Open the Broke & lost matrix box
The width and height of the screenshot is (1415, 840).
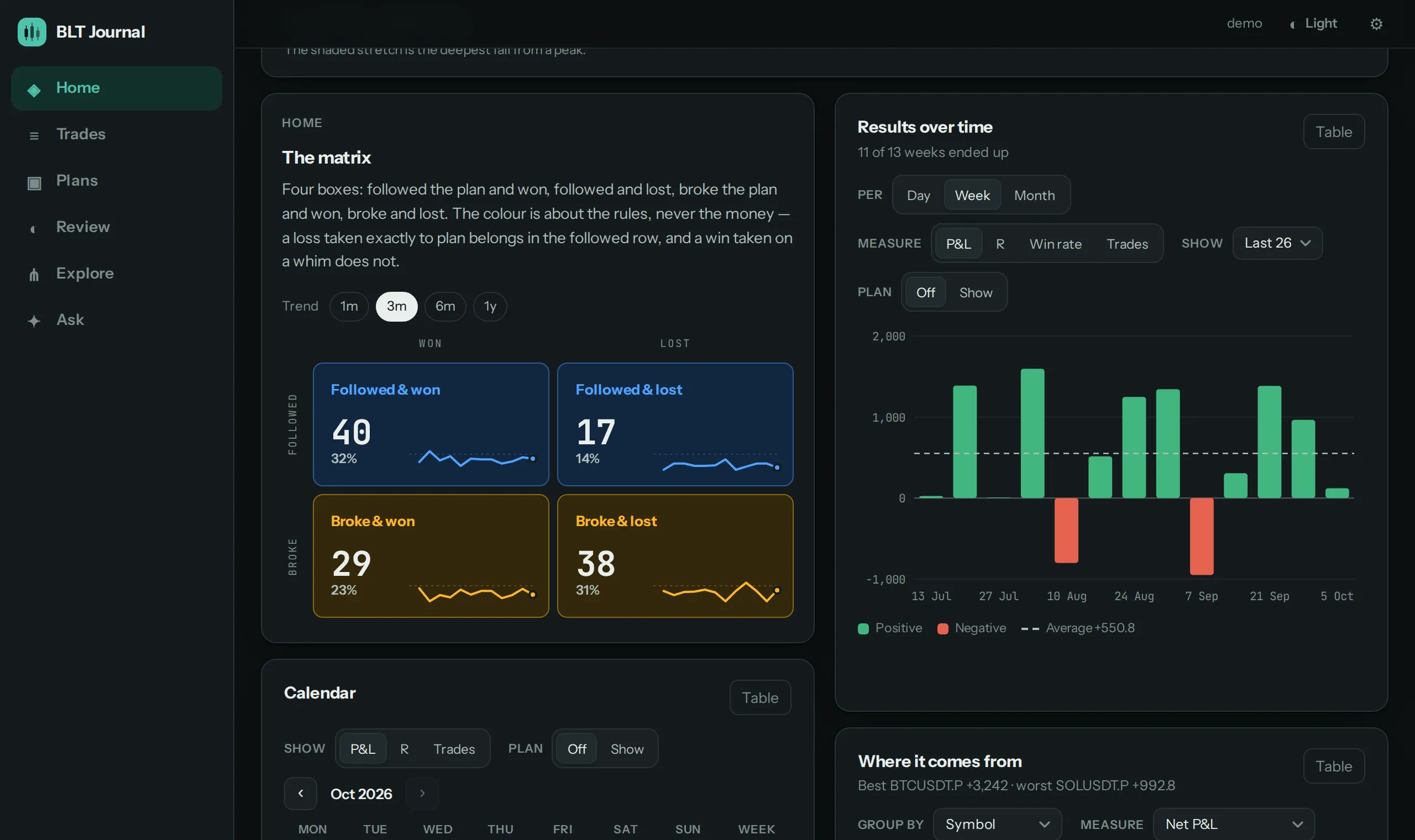point(675,556)
